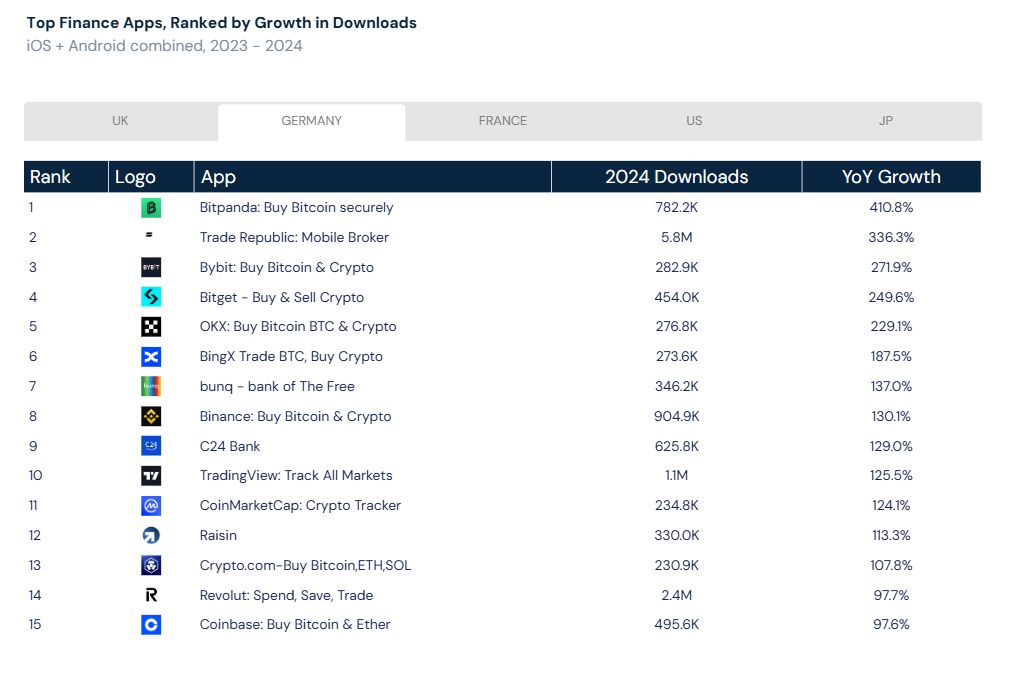Click the 'Top Finance Apps' chart title
The image size is (1023, 690).
point(222,23)
